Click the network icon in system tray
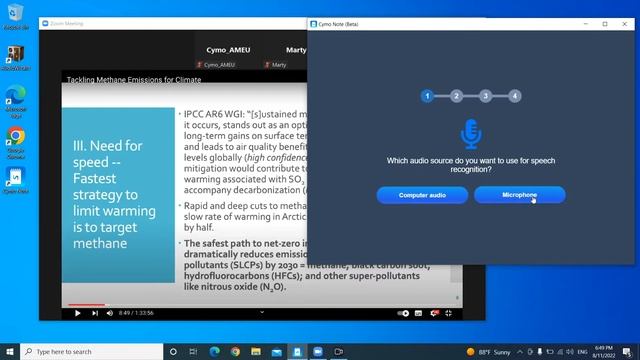 (560, 352)
